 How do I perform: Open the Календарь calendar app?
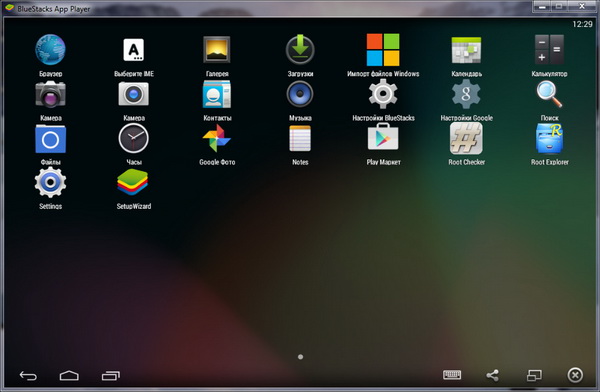pos(466,50)
